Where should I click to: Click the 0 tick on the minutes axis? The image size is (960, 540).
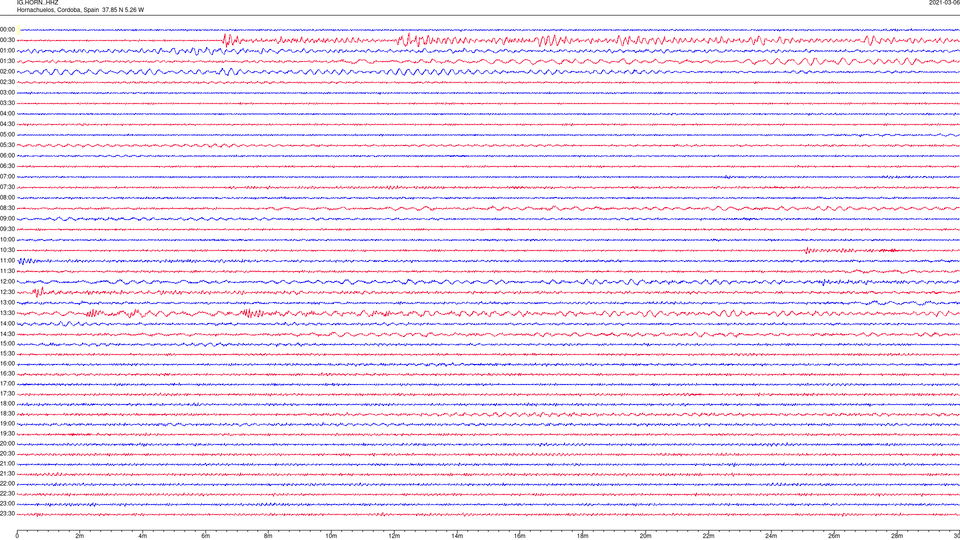point(17,536)
